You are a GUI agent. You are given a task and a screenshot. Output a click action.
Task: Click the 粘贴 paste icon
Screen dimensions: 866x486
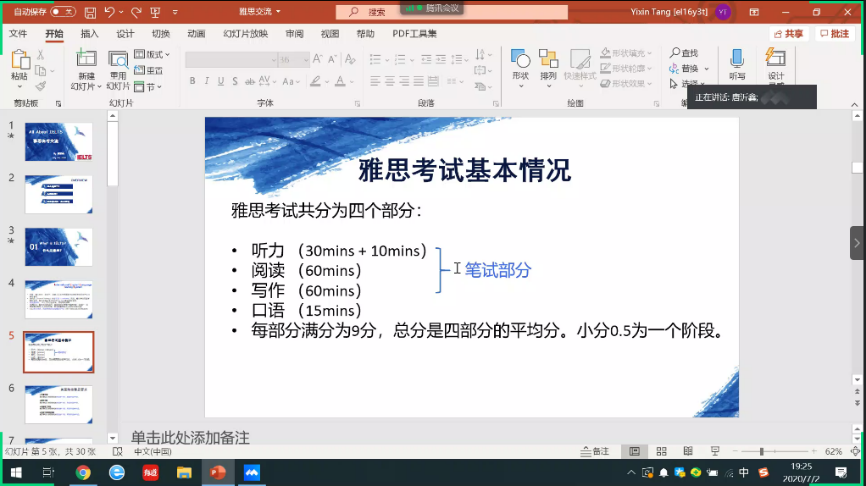pyautogui.click(x=20, y=60)
